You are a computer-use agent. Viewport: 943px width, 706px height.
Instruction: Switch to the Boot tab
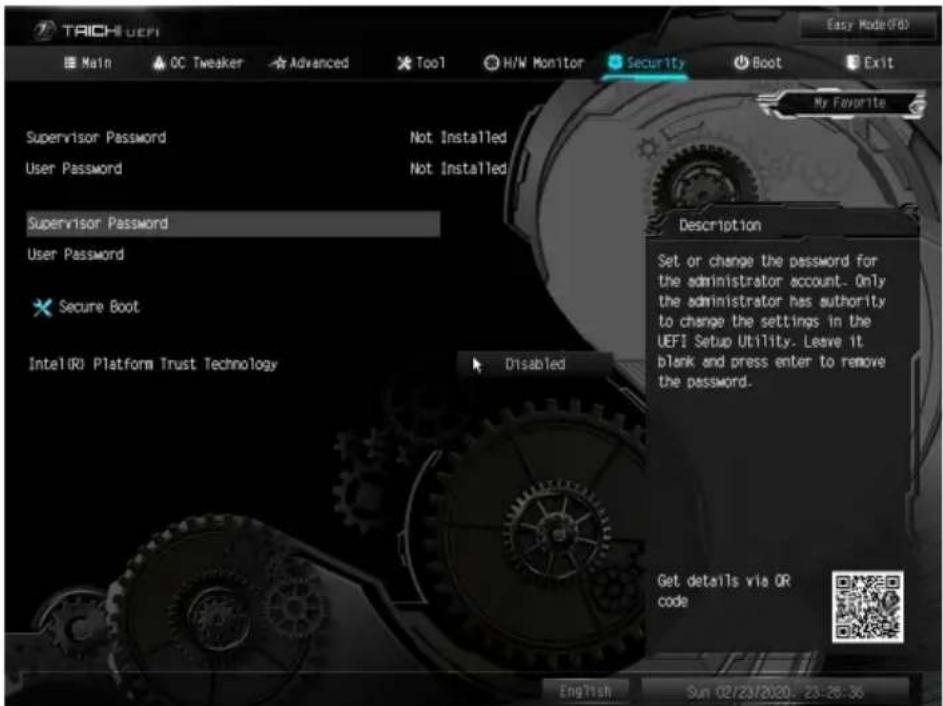pos(758,63)
